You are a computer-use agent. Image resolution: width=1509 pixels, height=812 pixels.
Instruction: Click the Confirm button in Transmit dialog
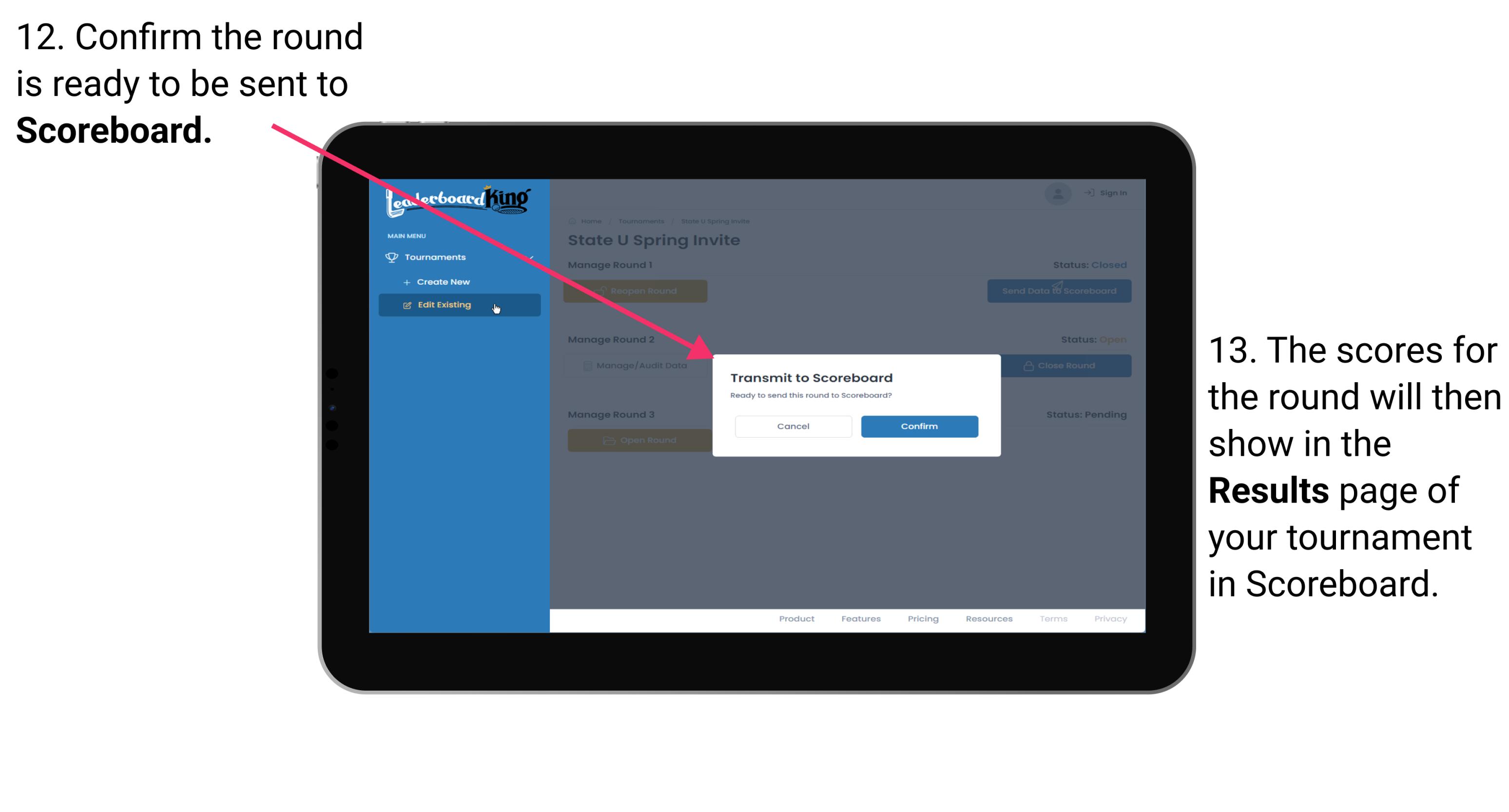point(918,425)
